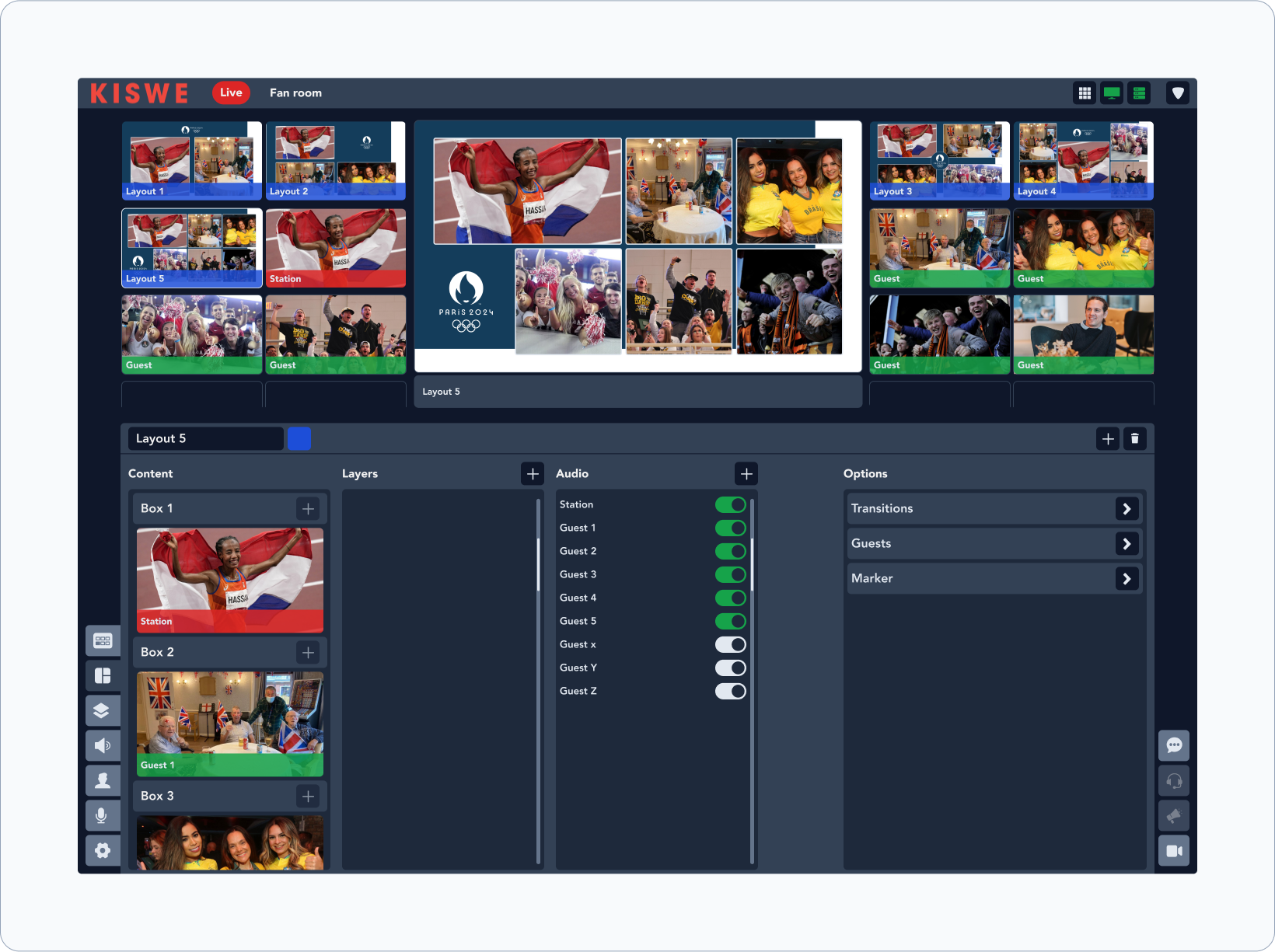This screenshot has height=952, width=1275.
Task: Open the video camera icon
Action: coord(1174,851)
